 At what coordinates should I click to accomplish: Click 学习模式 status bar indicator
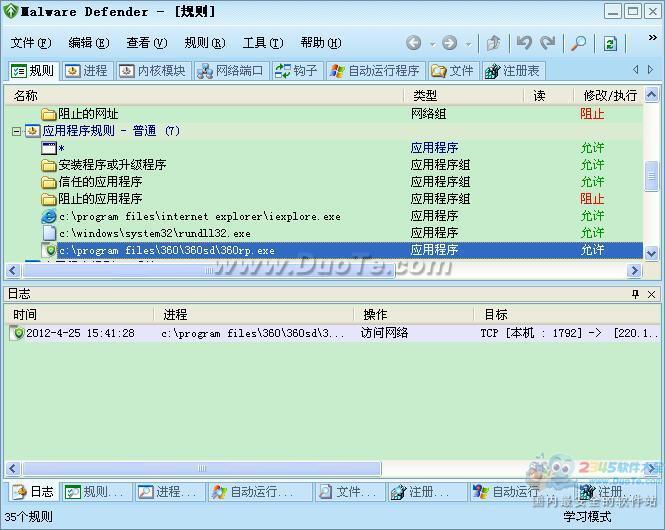587,516
